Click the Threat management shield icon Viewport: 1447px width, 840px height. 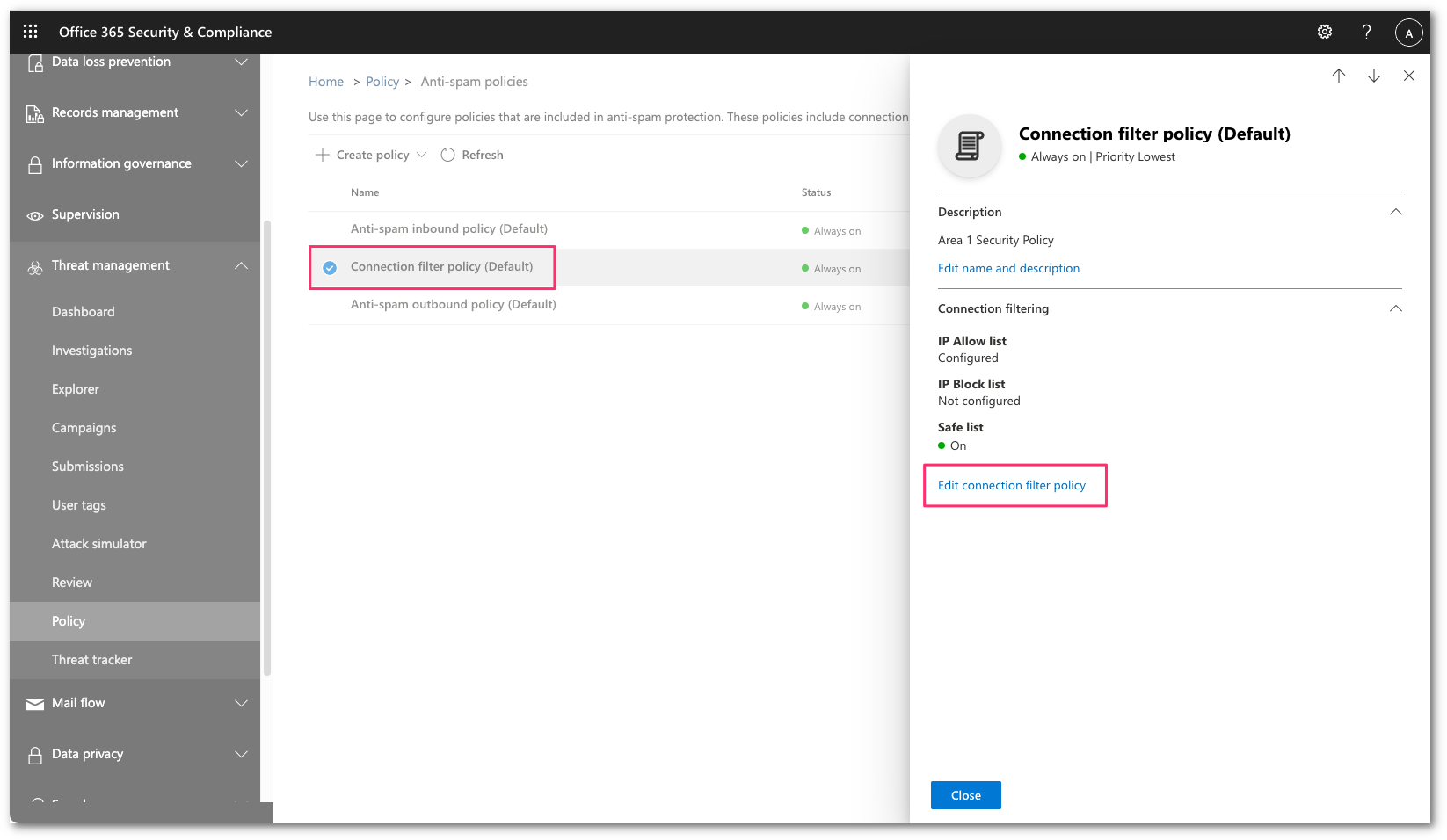pos(34,264)
